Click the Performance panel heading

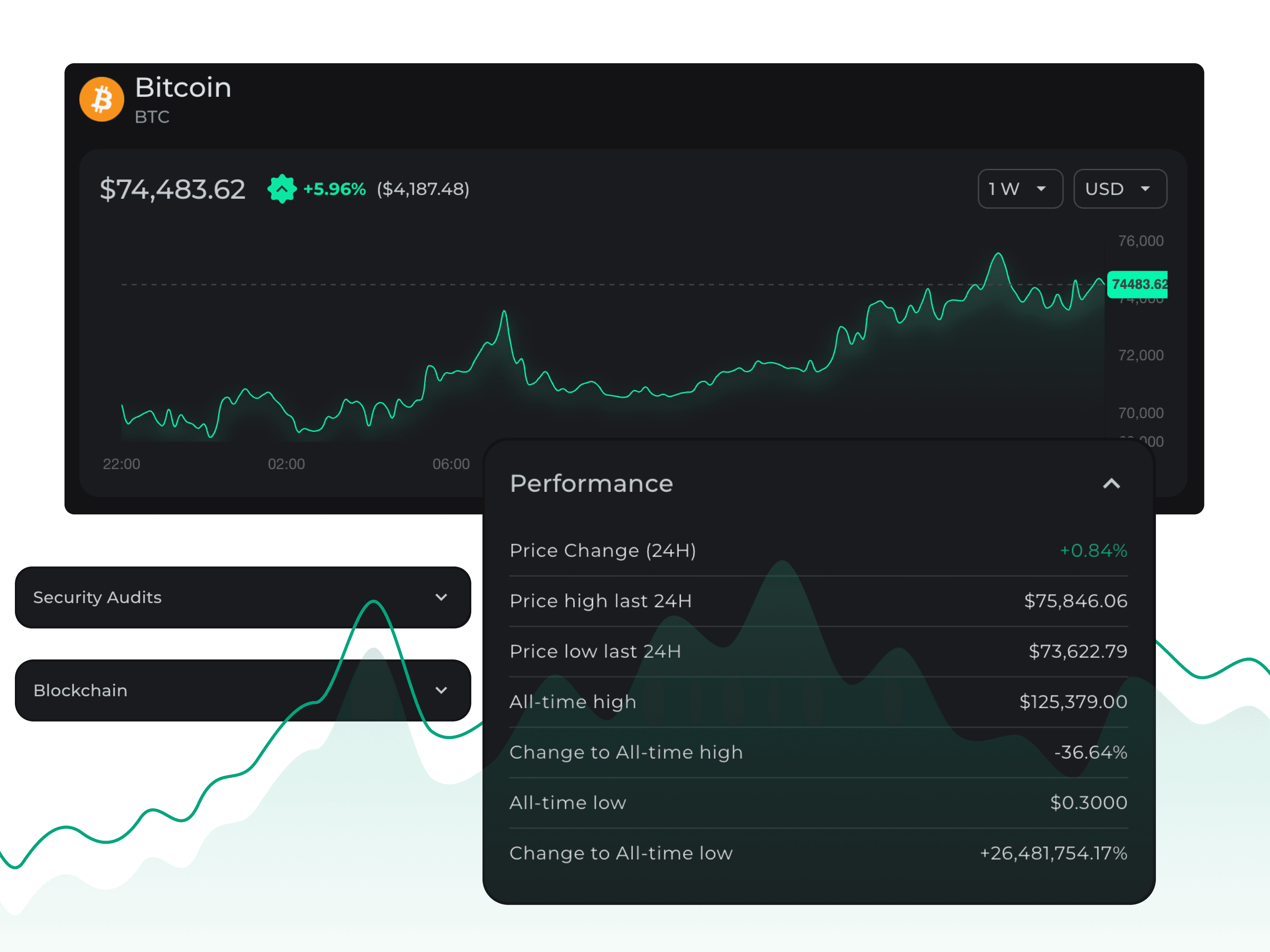click(591, 483)
